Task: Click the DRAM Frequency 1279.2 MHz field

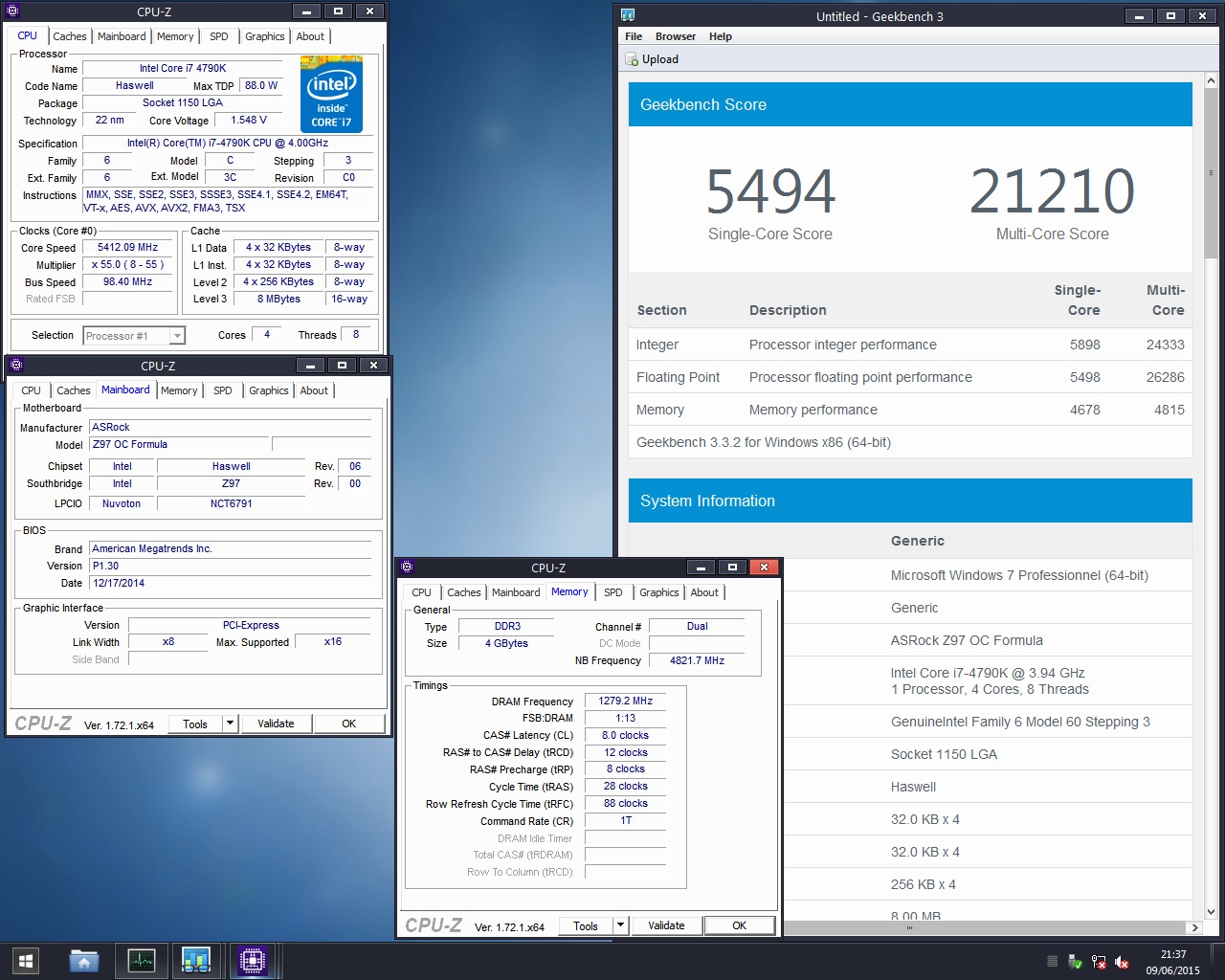Action: [626, 701]
